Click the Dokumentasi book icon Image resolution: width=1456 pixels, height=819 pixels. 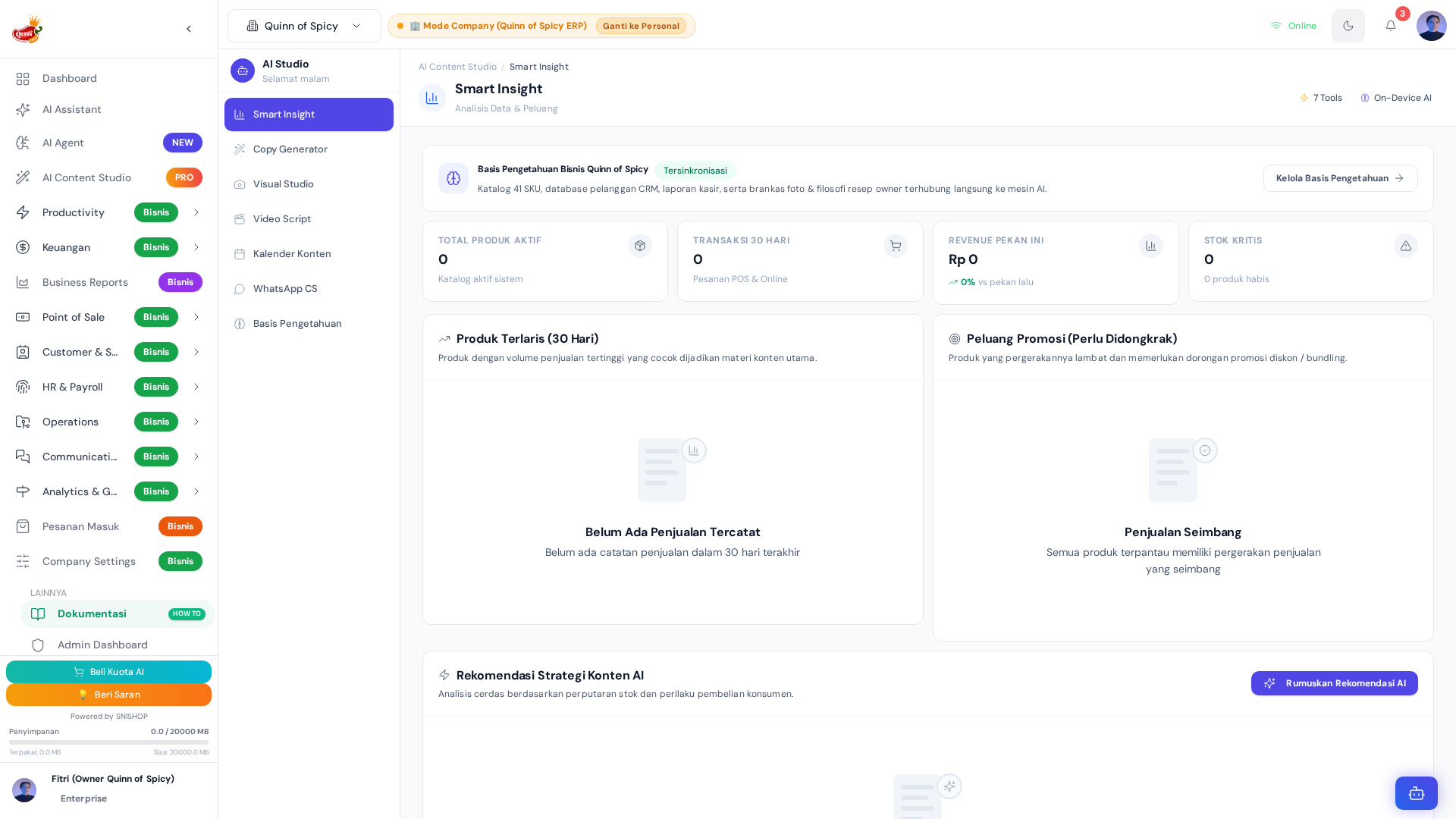[38, 614]
